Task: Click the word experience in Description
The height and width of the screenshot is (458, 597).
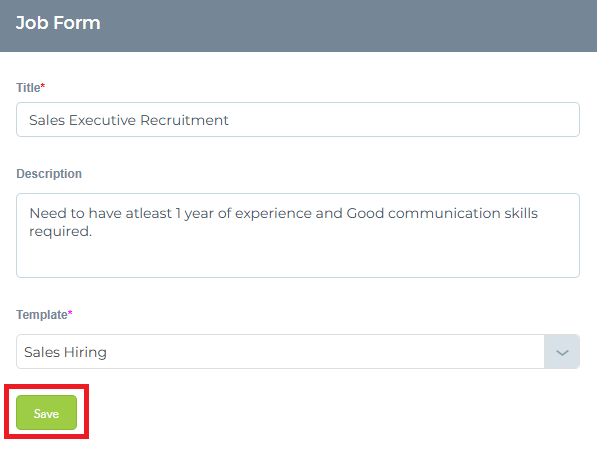Action: [x=273, y=213]
